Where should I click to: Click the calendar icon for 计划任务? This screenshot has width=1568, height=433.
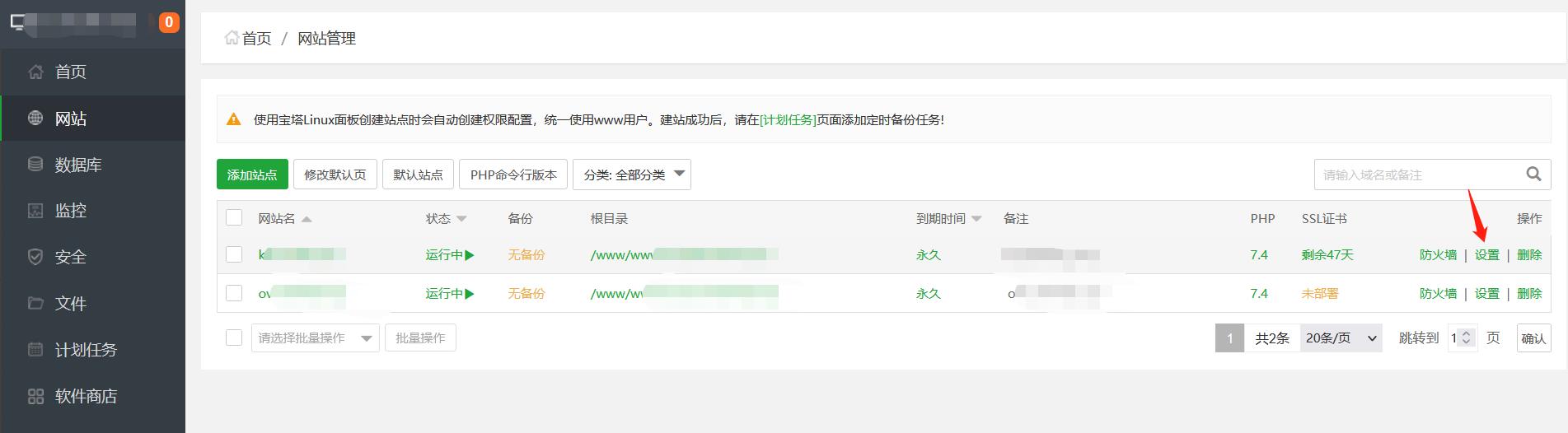pos(35,350)
